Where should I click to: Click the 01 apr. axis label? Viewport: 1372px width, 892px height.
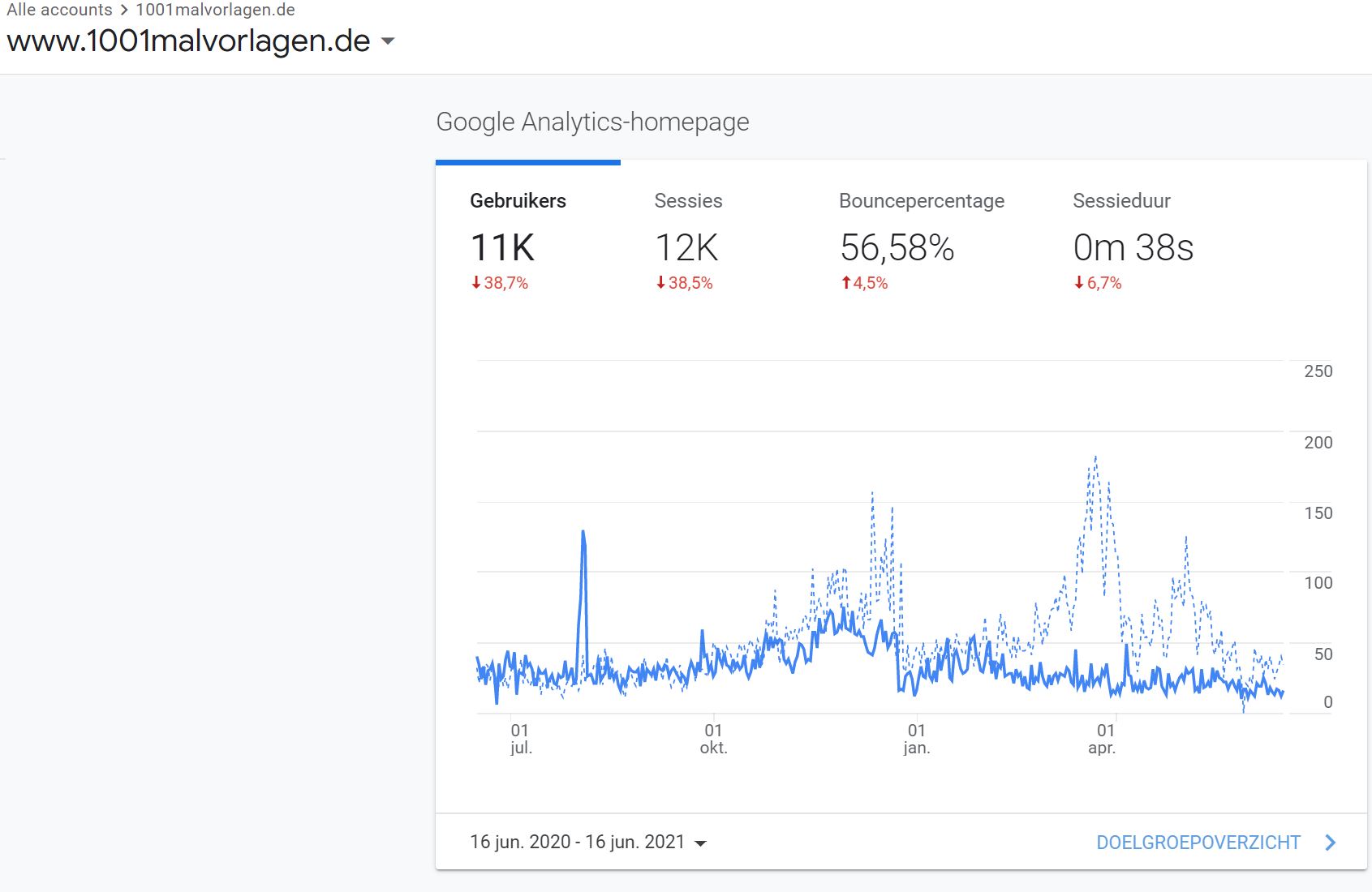point(1103,739)
